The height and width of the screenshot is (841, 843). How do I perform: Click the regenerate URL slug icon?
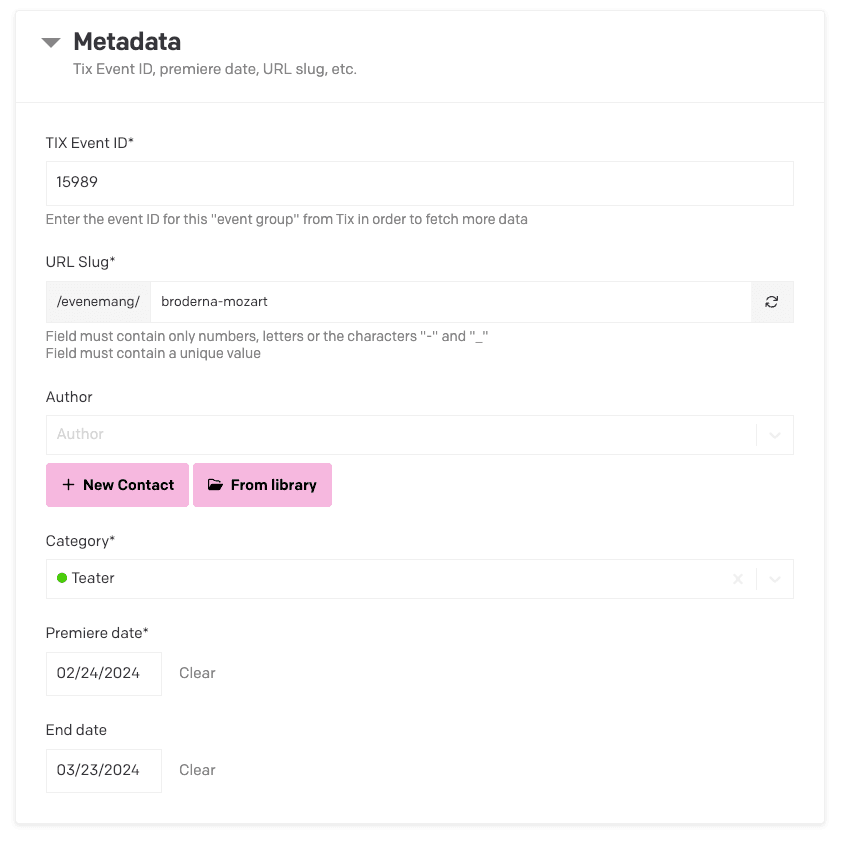(772, 302)
